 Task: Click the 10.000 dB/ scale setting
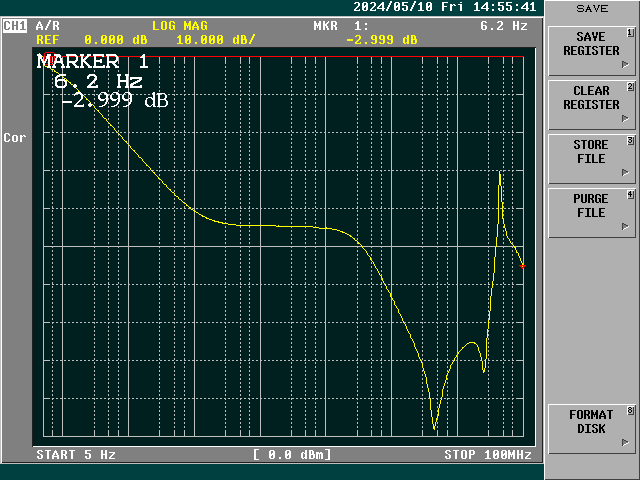216,40
